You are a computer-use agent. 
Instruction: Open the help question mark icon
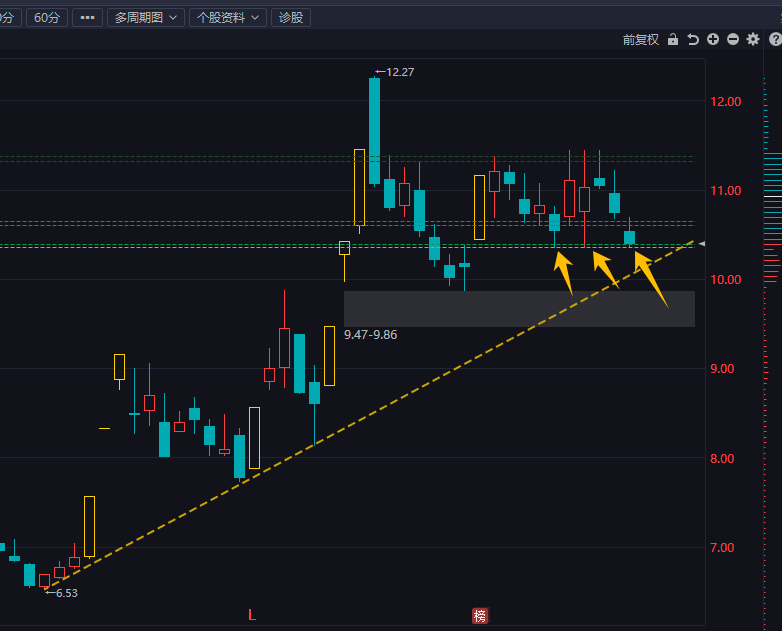(x=775, y=39)
